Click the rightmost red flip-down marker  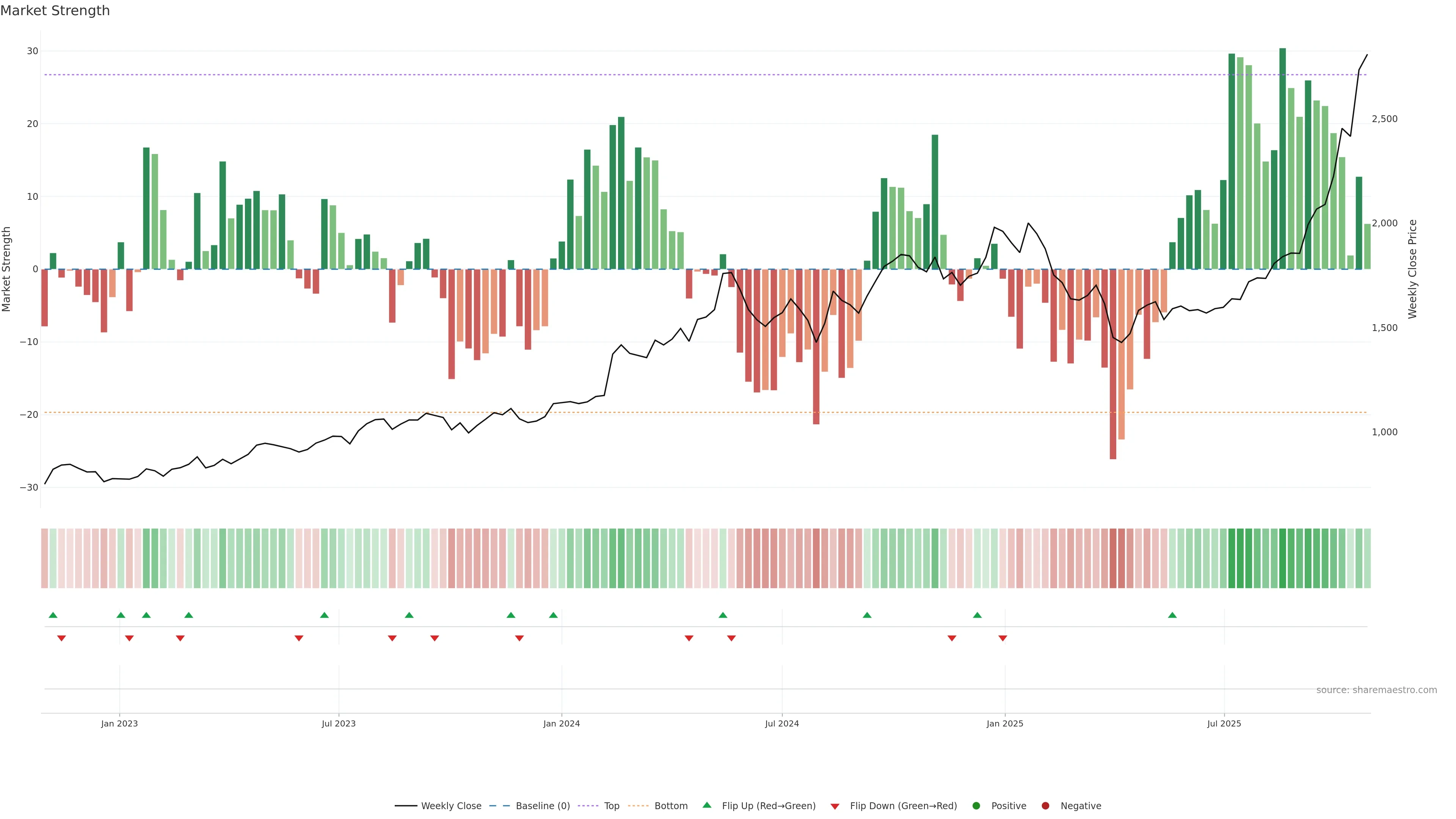coord(1003,638)
